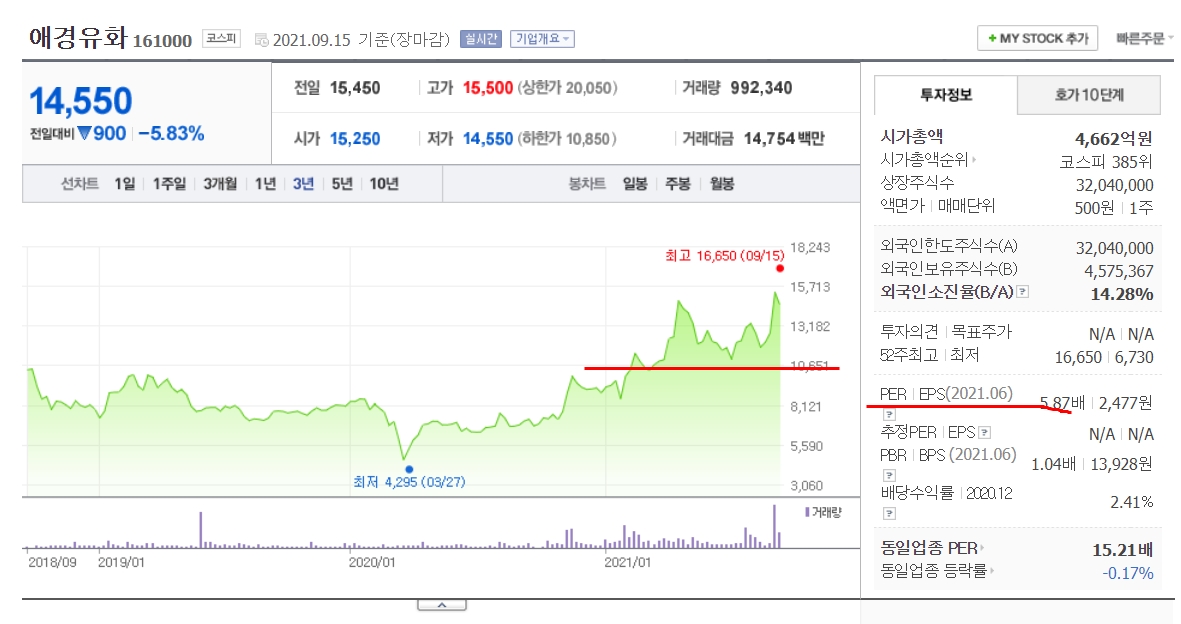Open the 시가총액순위 link
Viewport: 1181px width, 624px height.
[x=928, y=160]
